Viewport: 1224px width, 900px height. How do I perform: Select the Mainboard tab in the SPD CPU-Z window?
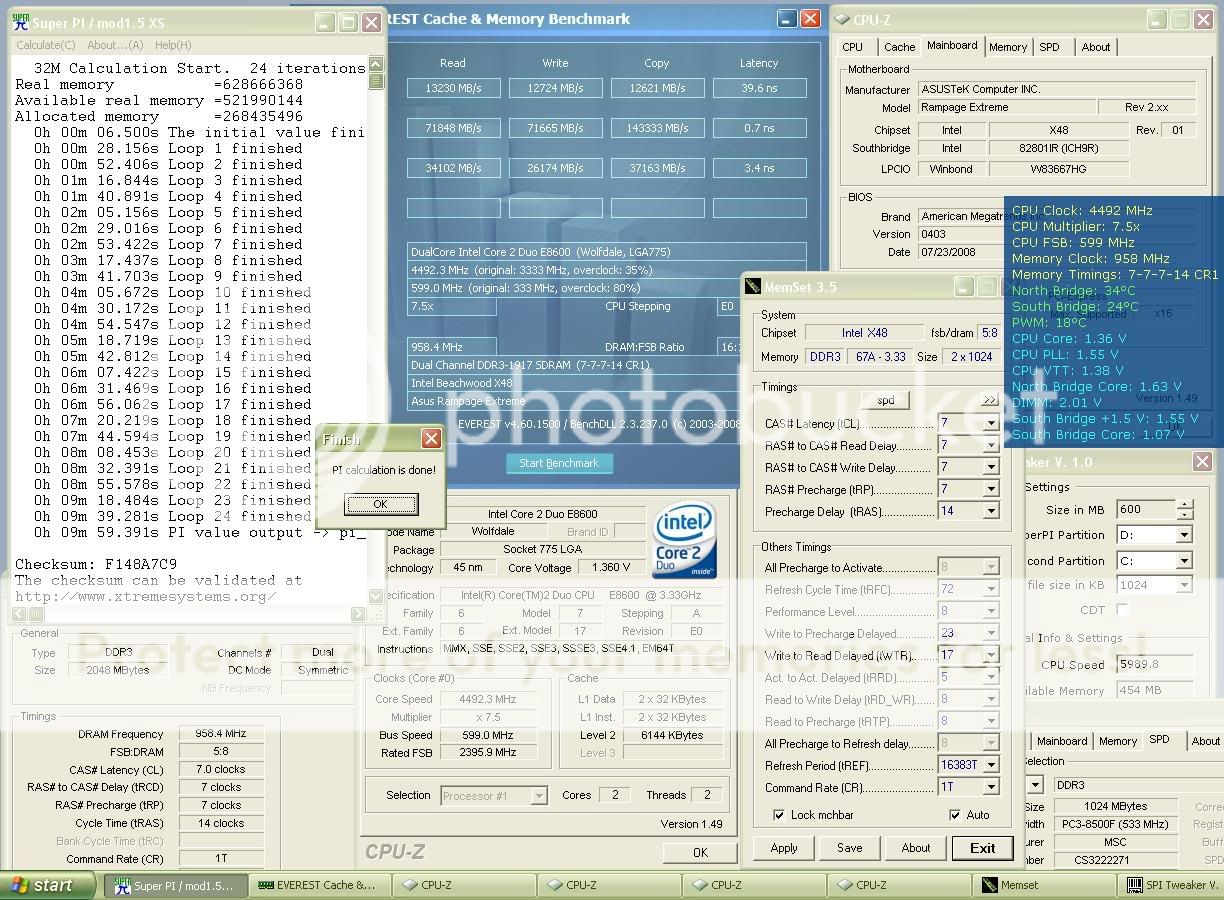pos(1061,741)
